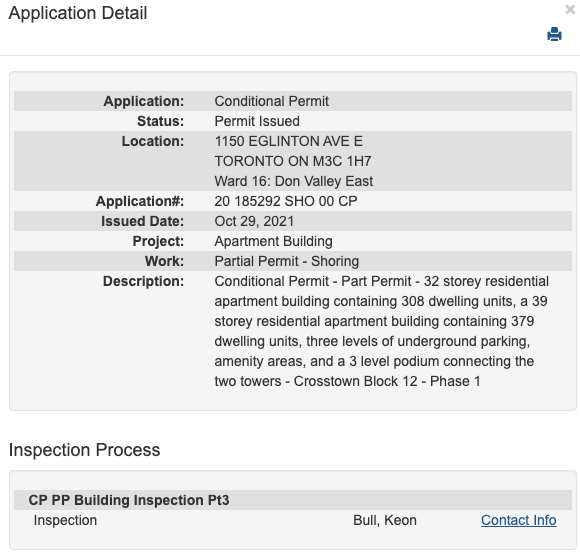Viewport: 580px width, 554px height.
Task: Close the Application Detail dialog
Action: (x=570, y=9)
